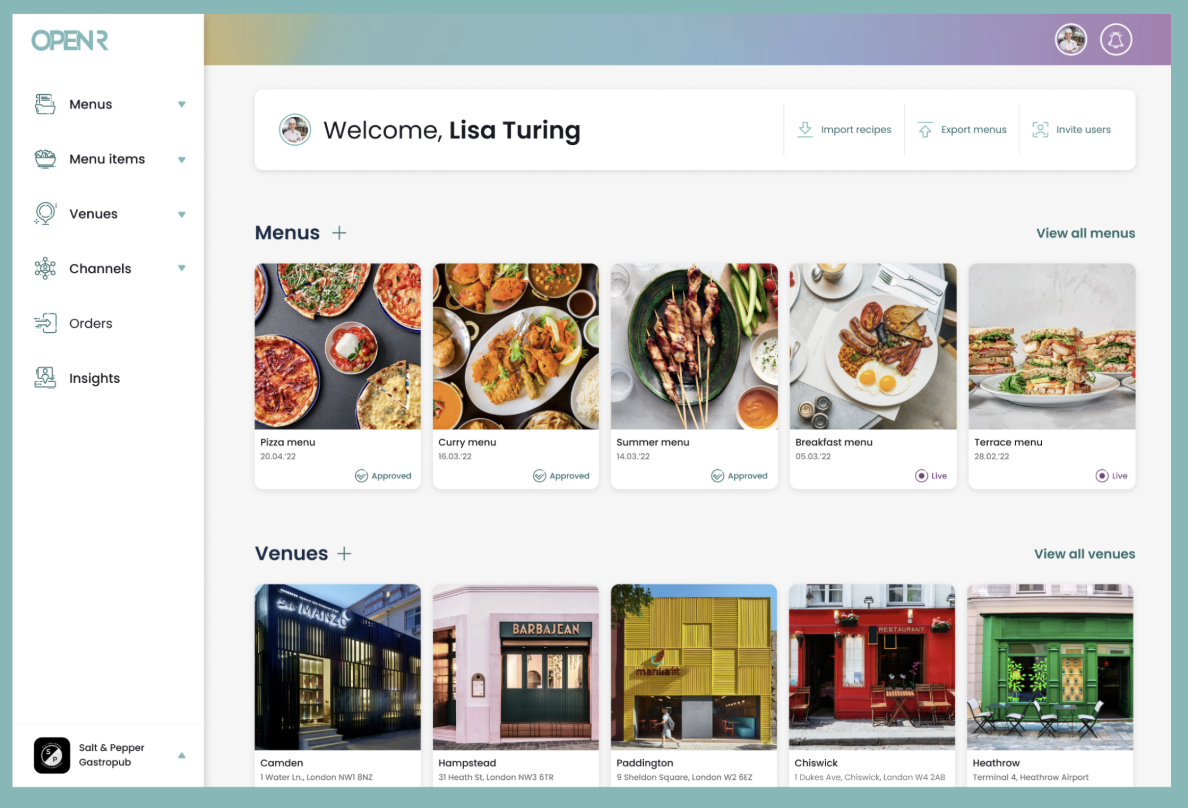1188x808 pixels.
Task: Click '9 Sheldon Square, London W2 6EZ' address
Action: 684,777
